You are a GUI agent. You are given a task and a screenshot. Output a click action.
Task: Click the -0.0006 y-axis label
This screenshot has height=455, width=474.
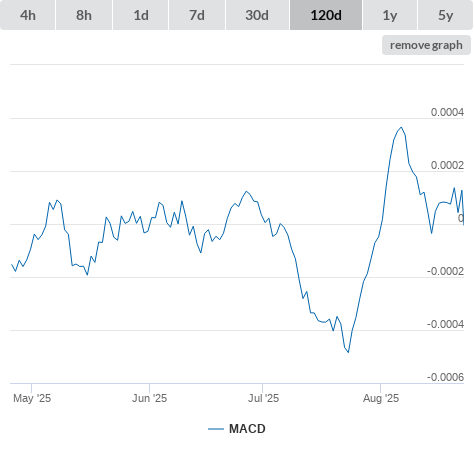(x=445, y=377)
